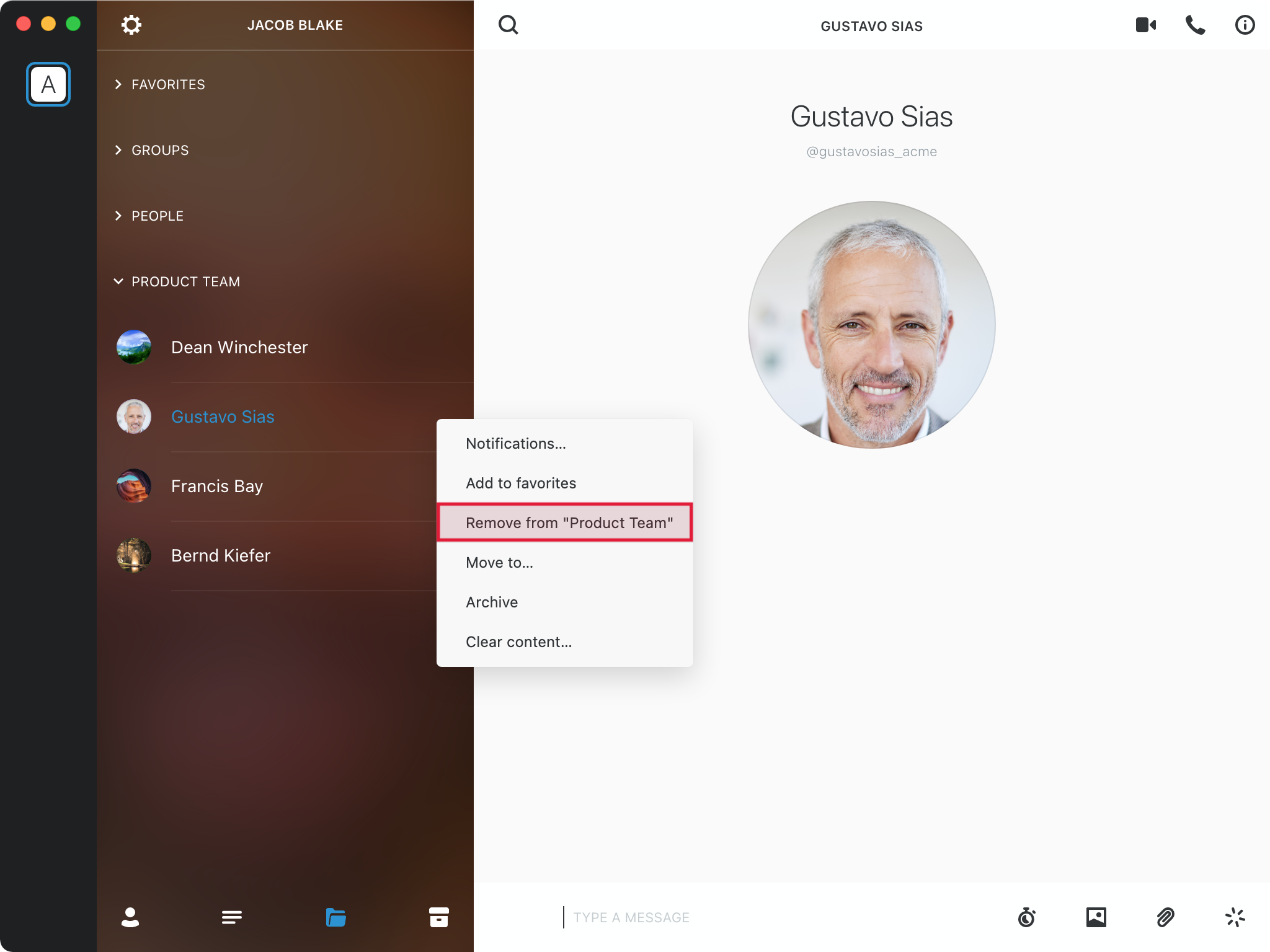Screen dimensions: 1270x952
Task: Open search with the magnifier icon
Action: click(508, 25)
